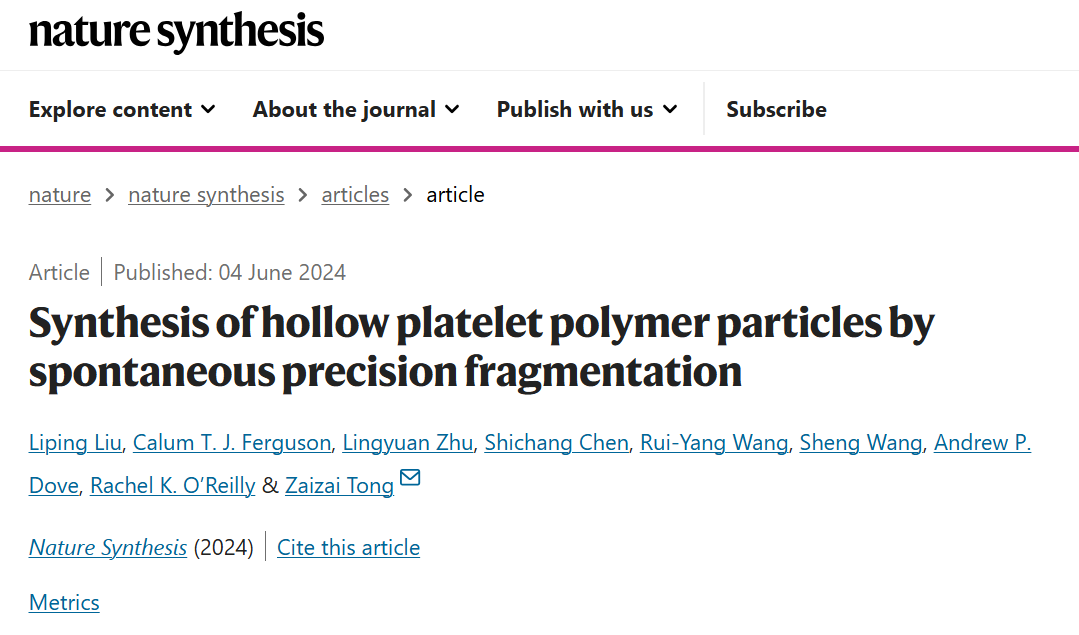Open the About the journal menu
The image size is (1079, 635).
(x=355, y=110)
